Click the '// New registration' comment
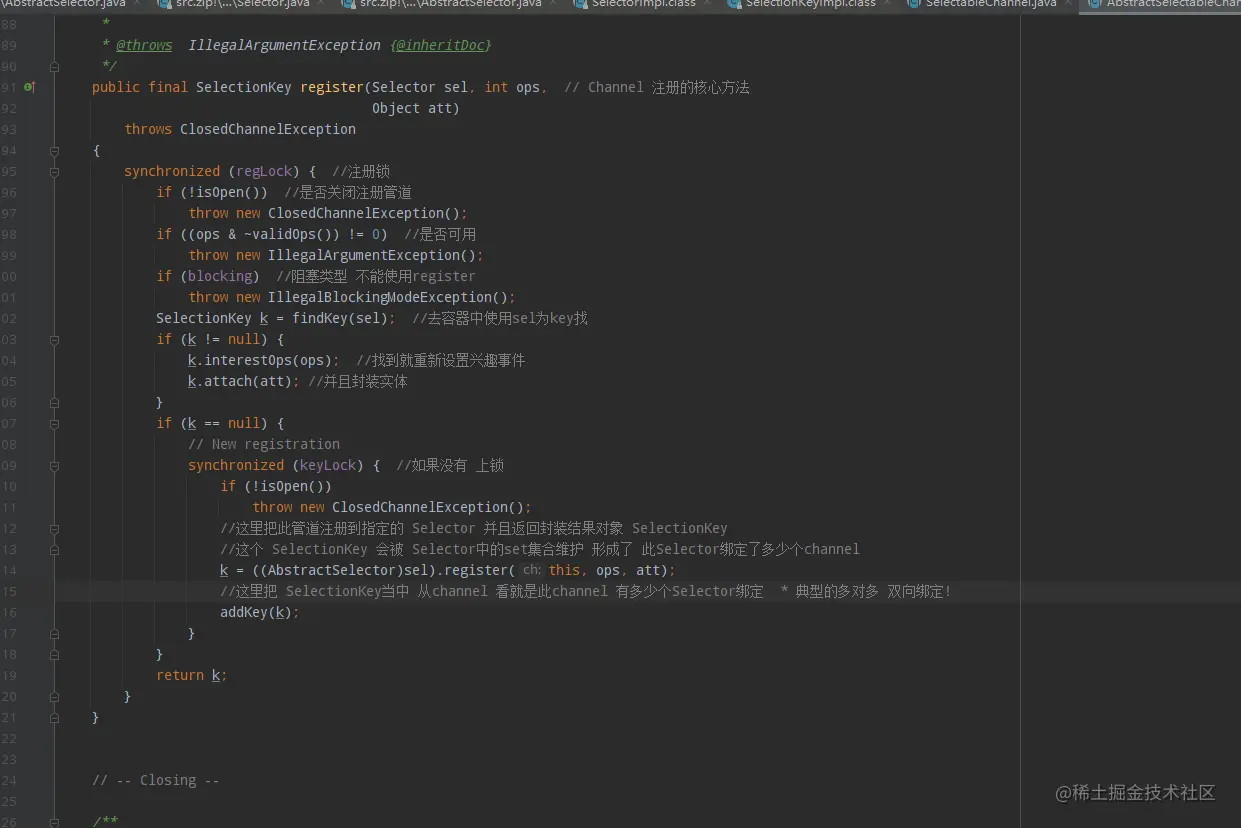 (x=264, y=444)
